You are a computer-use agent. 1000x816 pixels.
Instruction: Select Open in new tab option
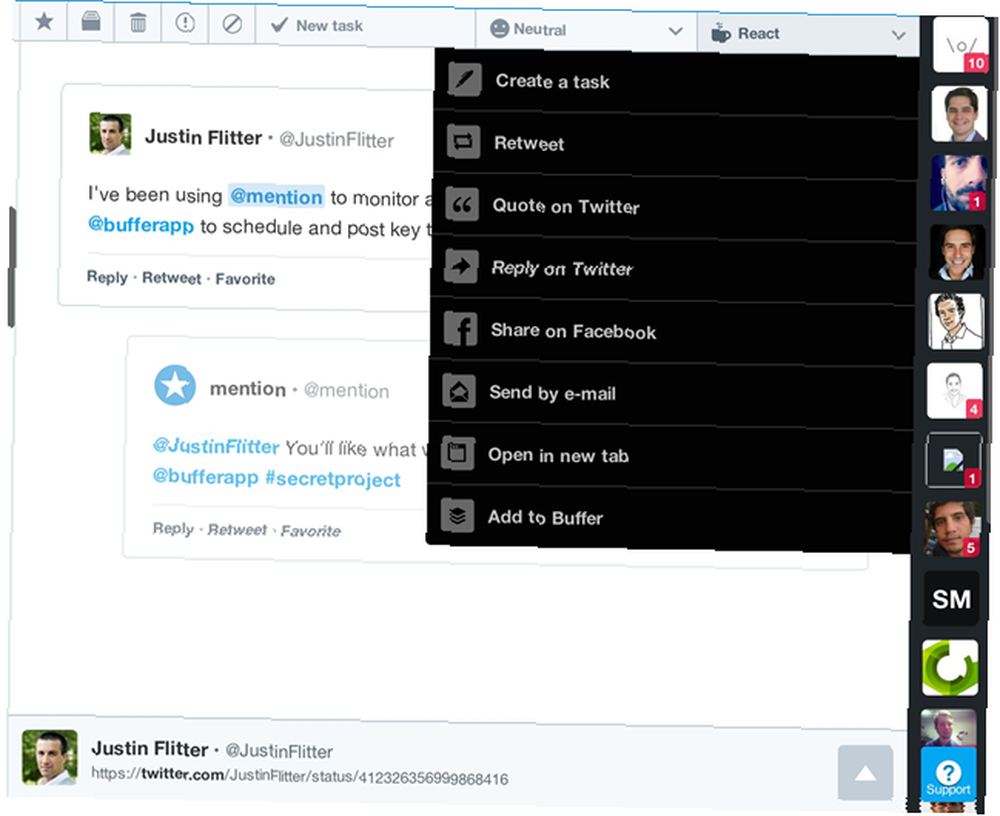click(x=668, y=455)
